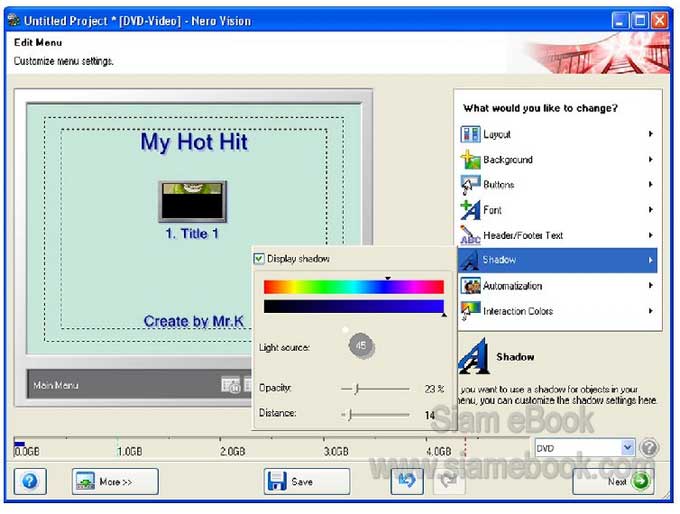Expand the Header/Footer Text submenu arrow
This screenshot has width=680, height=514.
651,235
